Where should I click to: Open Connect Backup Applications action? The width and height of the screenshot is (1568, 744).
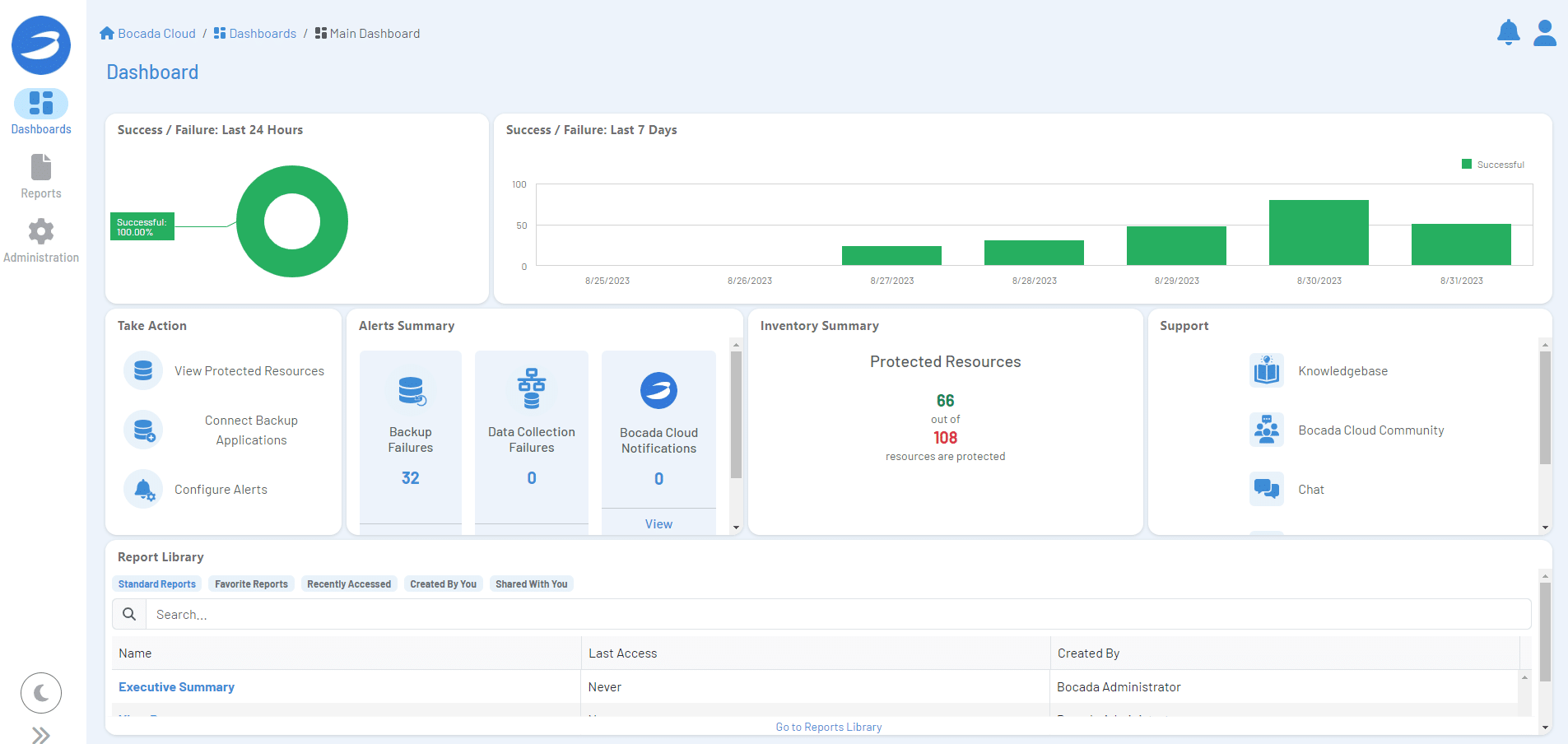pyautogui.click(x=251, y=430)
